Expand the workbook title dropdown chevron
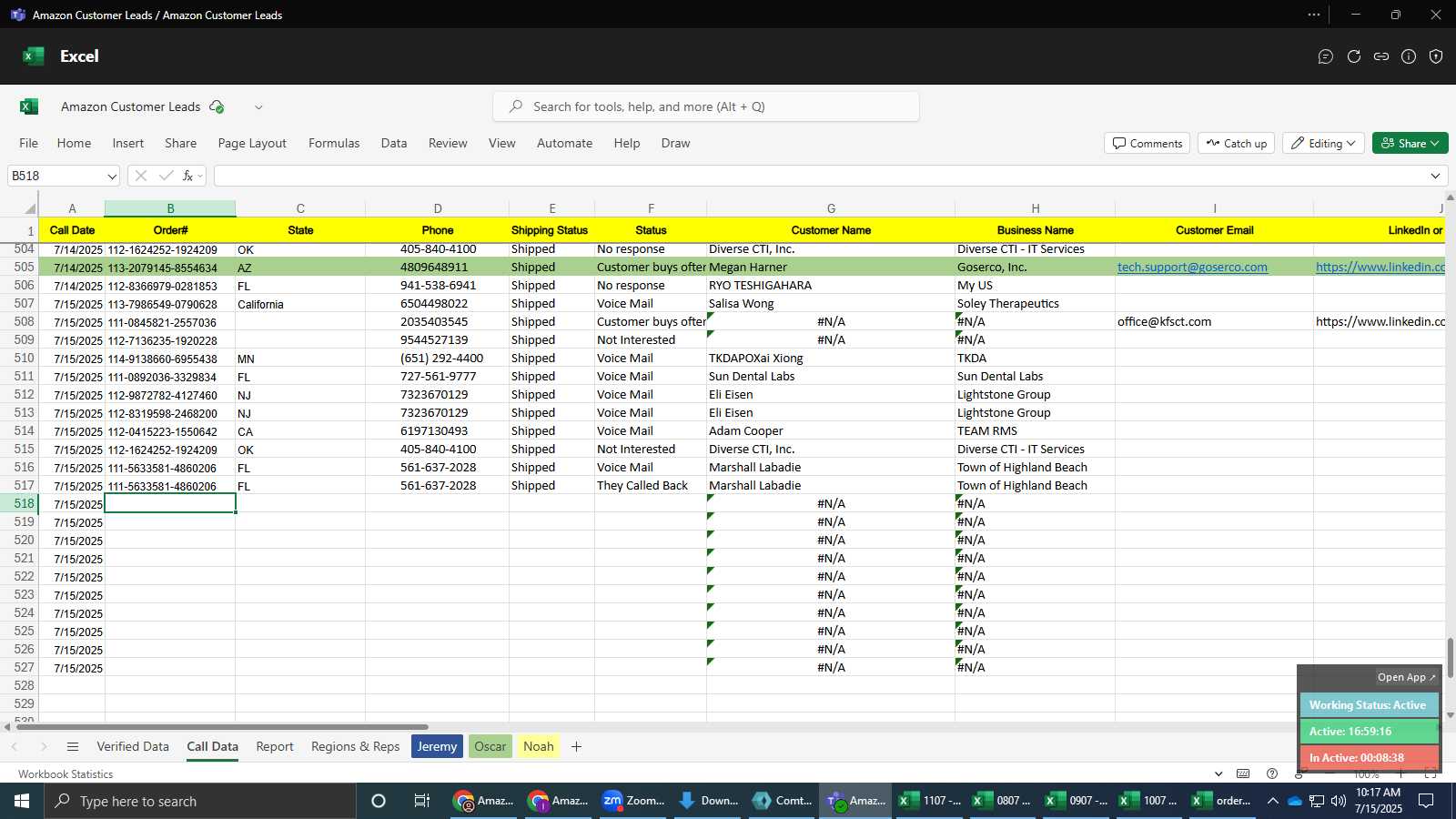The width and height of the screenshot is (1456, 819). [258, 106]
